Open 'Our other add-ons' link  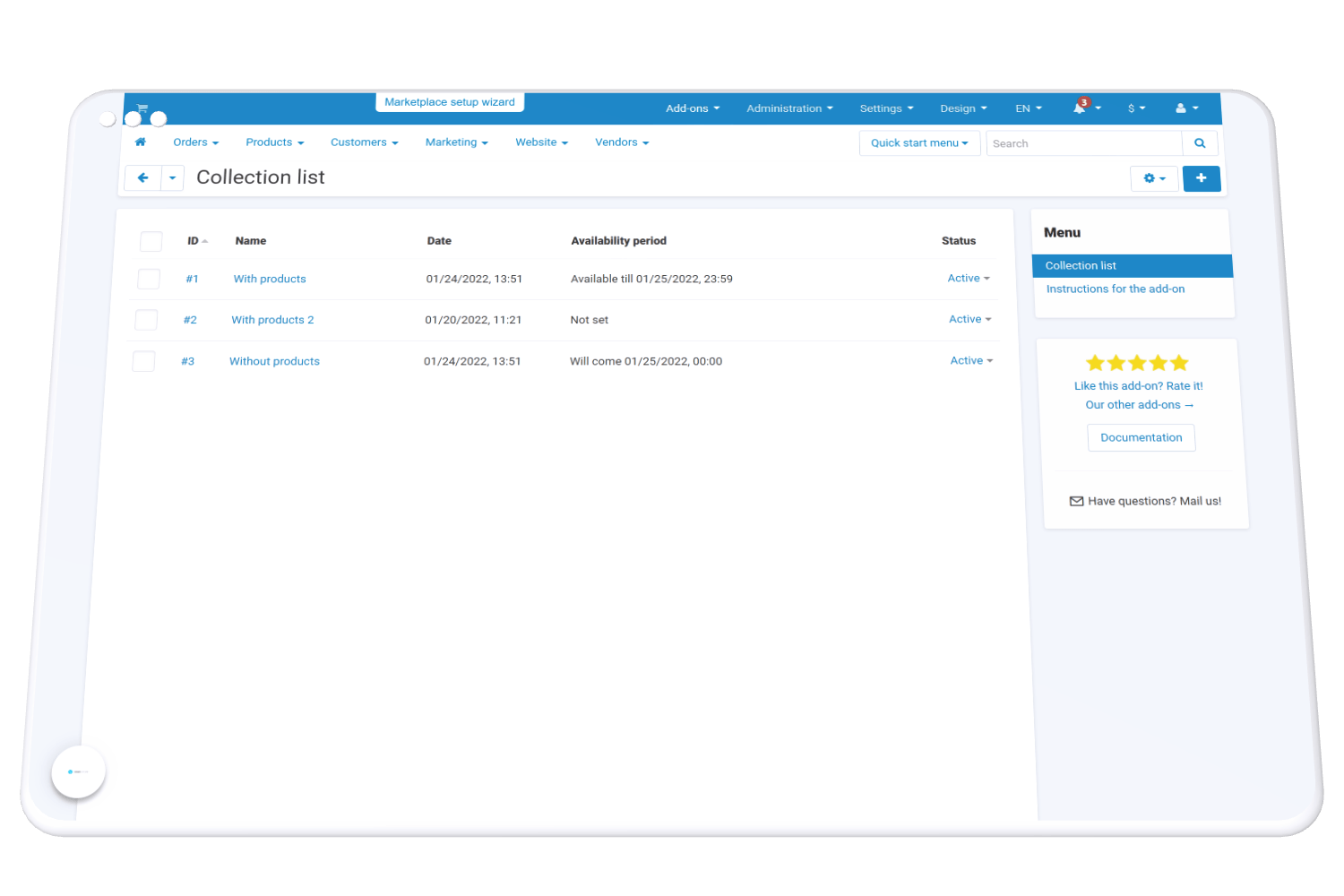[1140, 405]
